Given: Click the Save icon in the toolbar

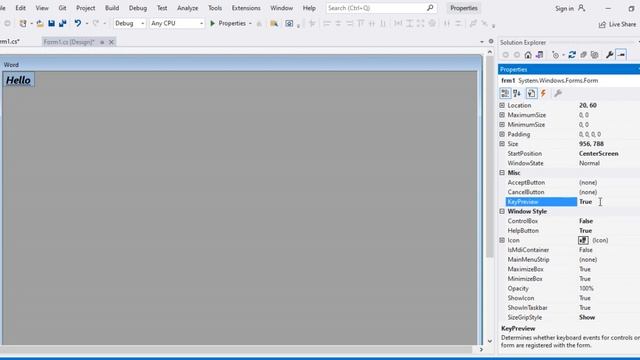Looking at the screenshot, I should [x=51, y=24].
